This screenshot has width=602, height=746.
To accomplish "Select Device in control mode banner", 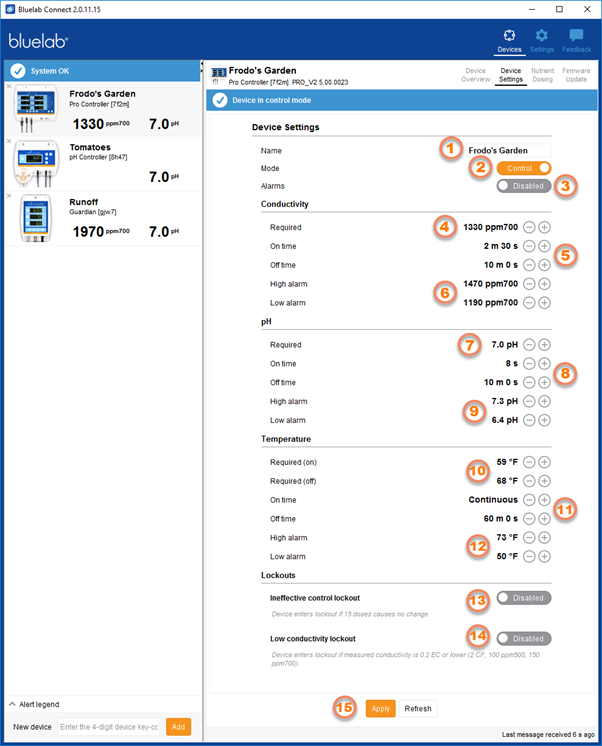I will pyautogui.click(x=402, y=100).
